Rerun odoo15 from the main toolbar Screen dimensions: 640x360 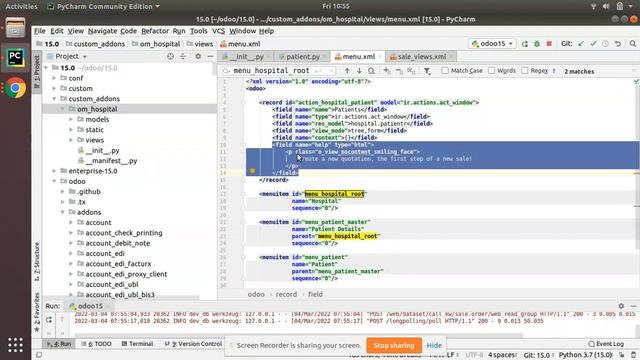pos(524,44)
